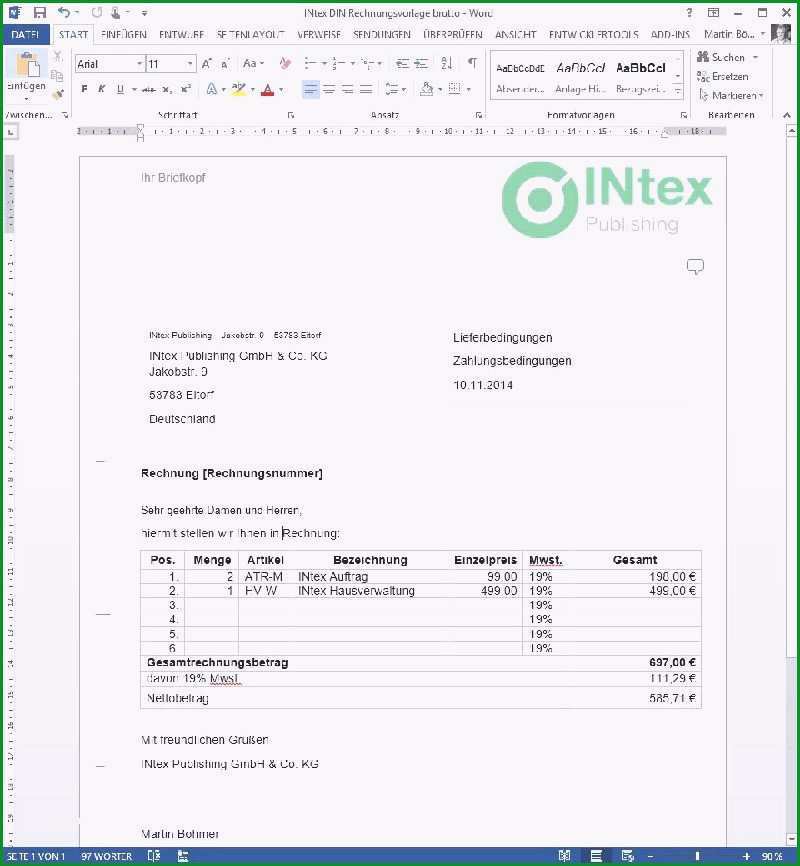Toggle underline formatting
Screen dimensions: 800x866
tap(120, 89)
